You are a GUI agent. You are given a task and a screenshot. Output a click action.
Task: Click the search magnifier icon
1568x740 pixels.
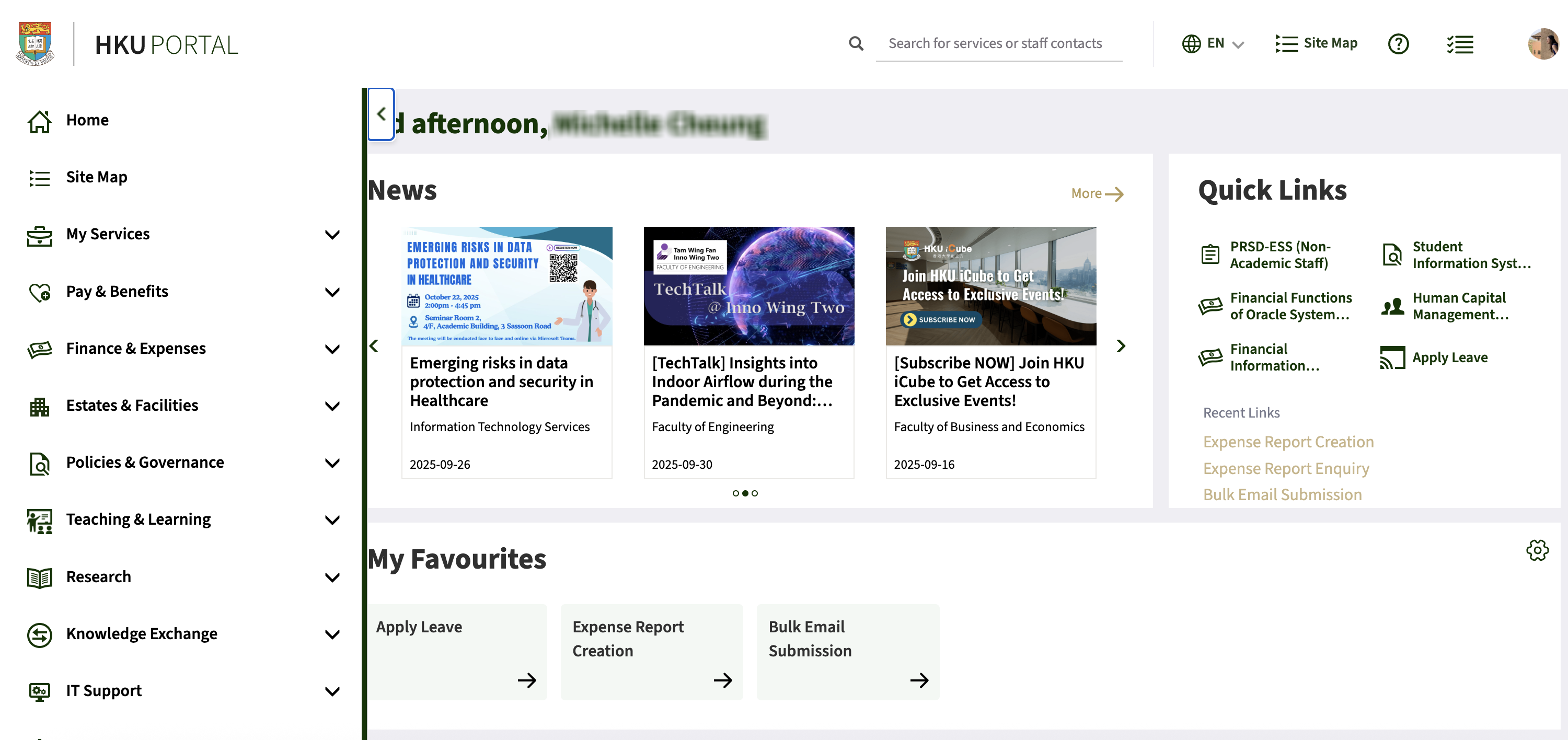(x=856, y=43)
